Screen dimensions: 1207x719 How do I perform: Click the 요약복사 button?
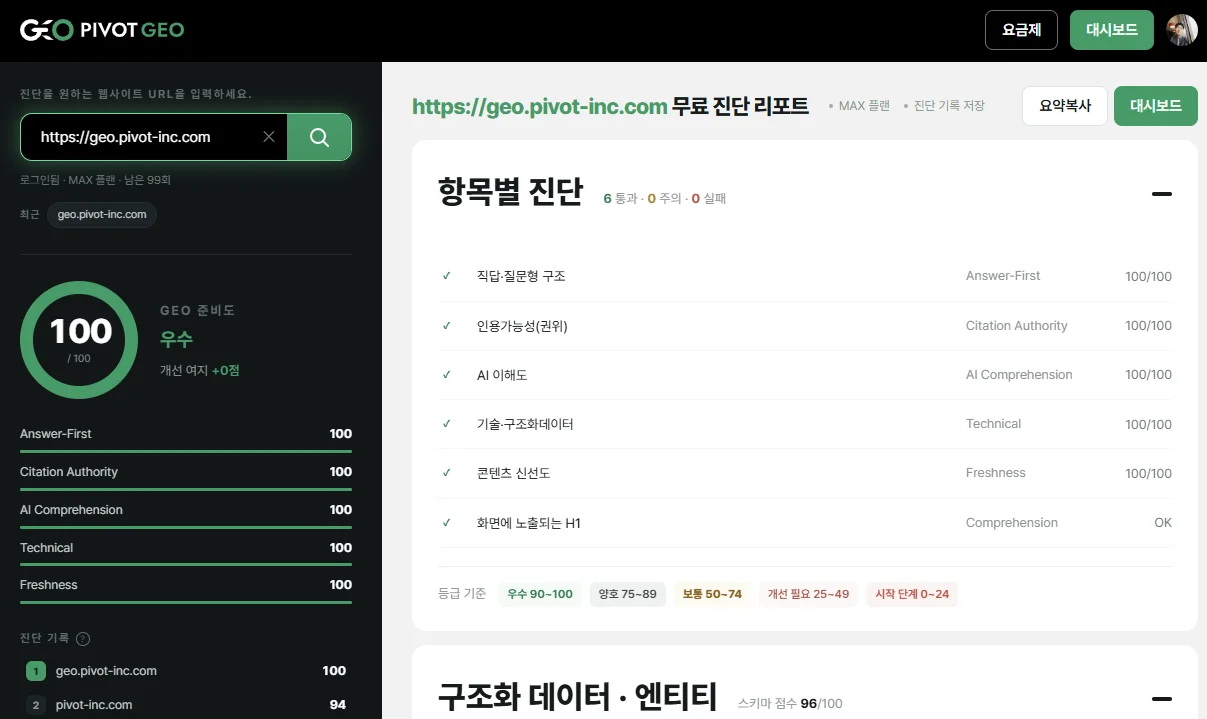1065,106
